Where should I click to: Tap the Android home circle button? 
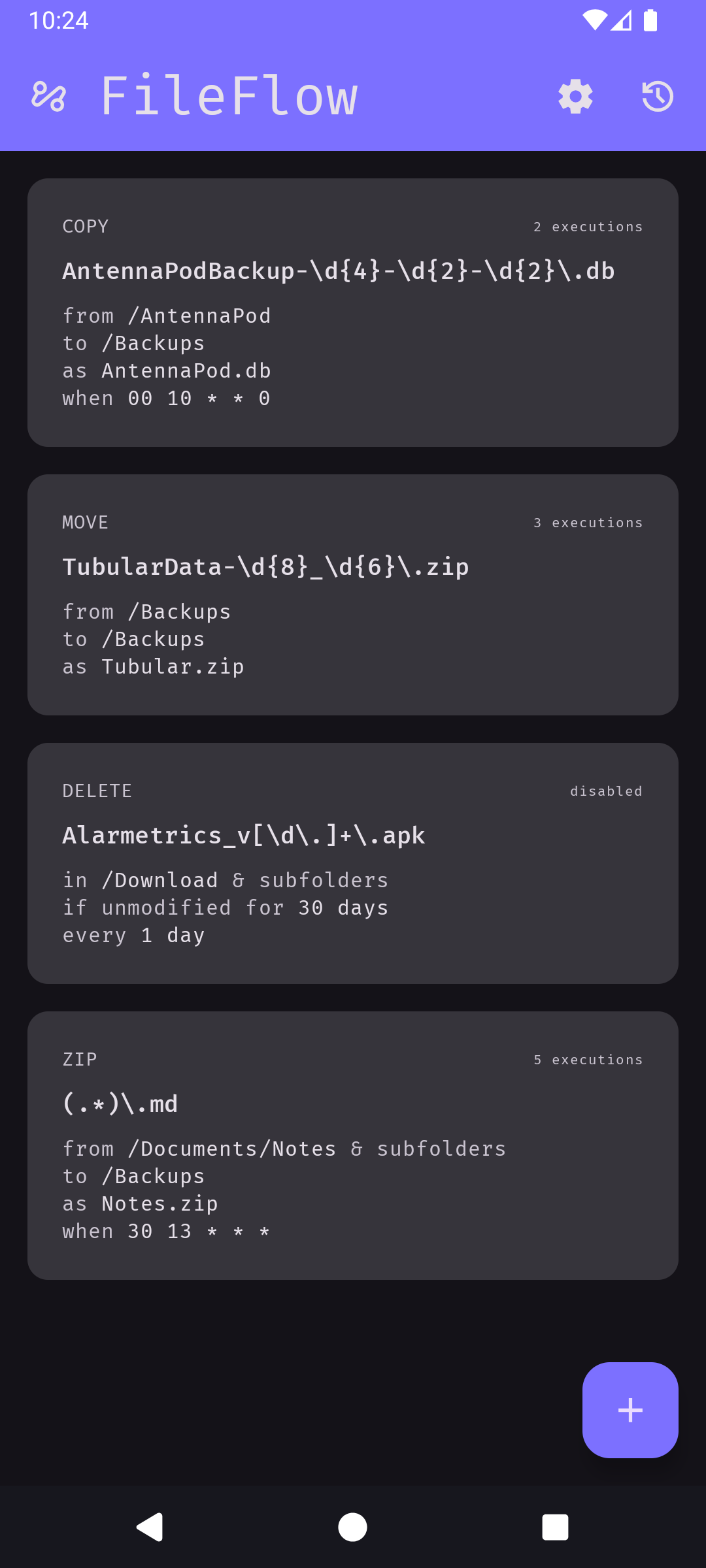click(x=352, y=1527)
